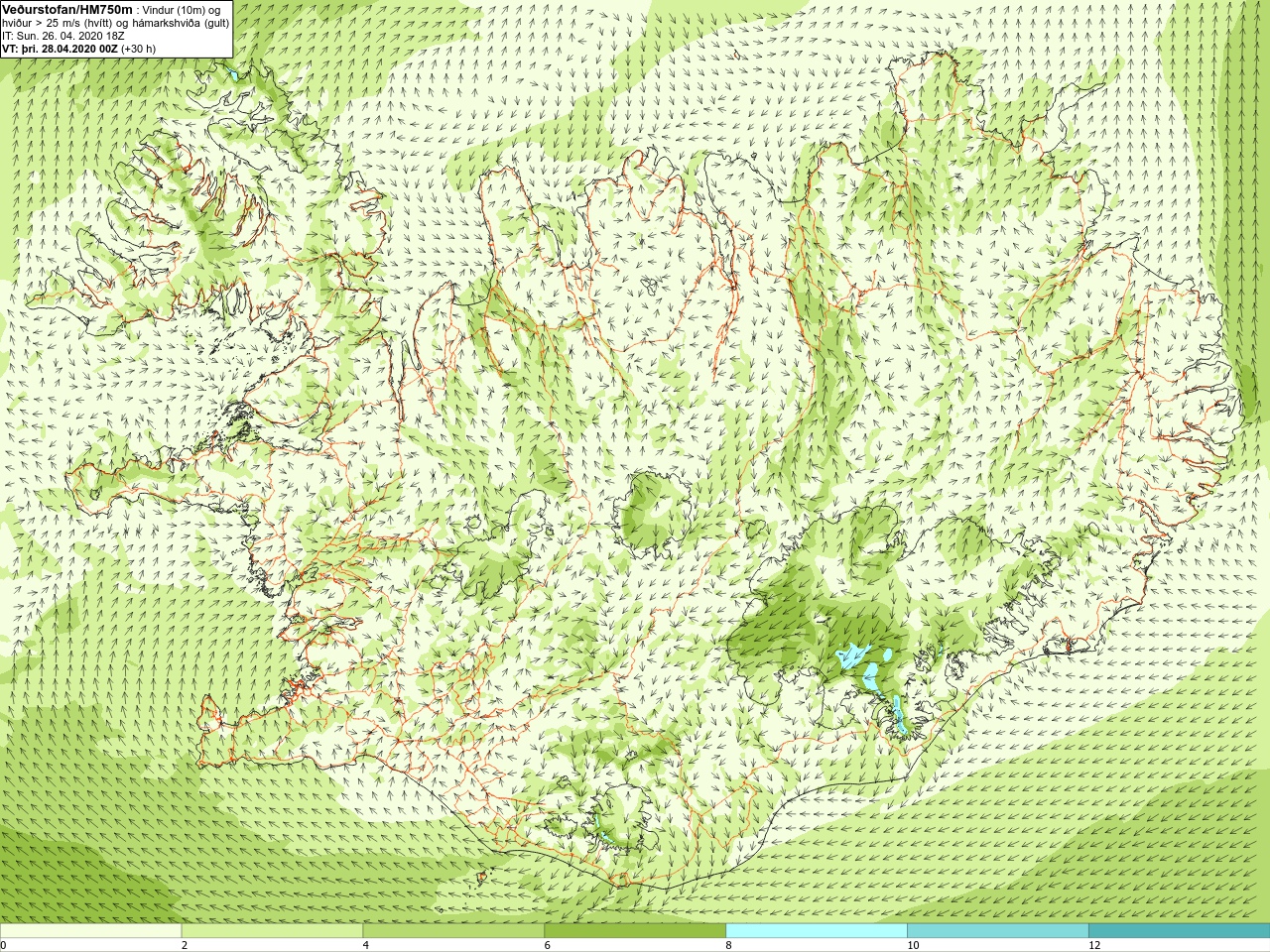The height and width of the screenshot is (952, 1270).
Task: Click the 4–6 m/s green legend swatch
Action: tap(453, 931)
